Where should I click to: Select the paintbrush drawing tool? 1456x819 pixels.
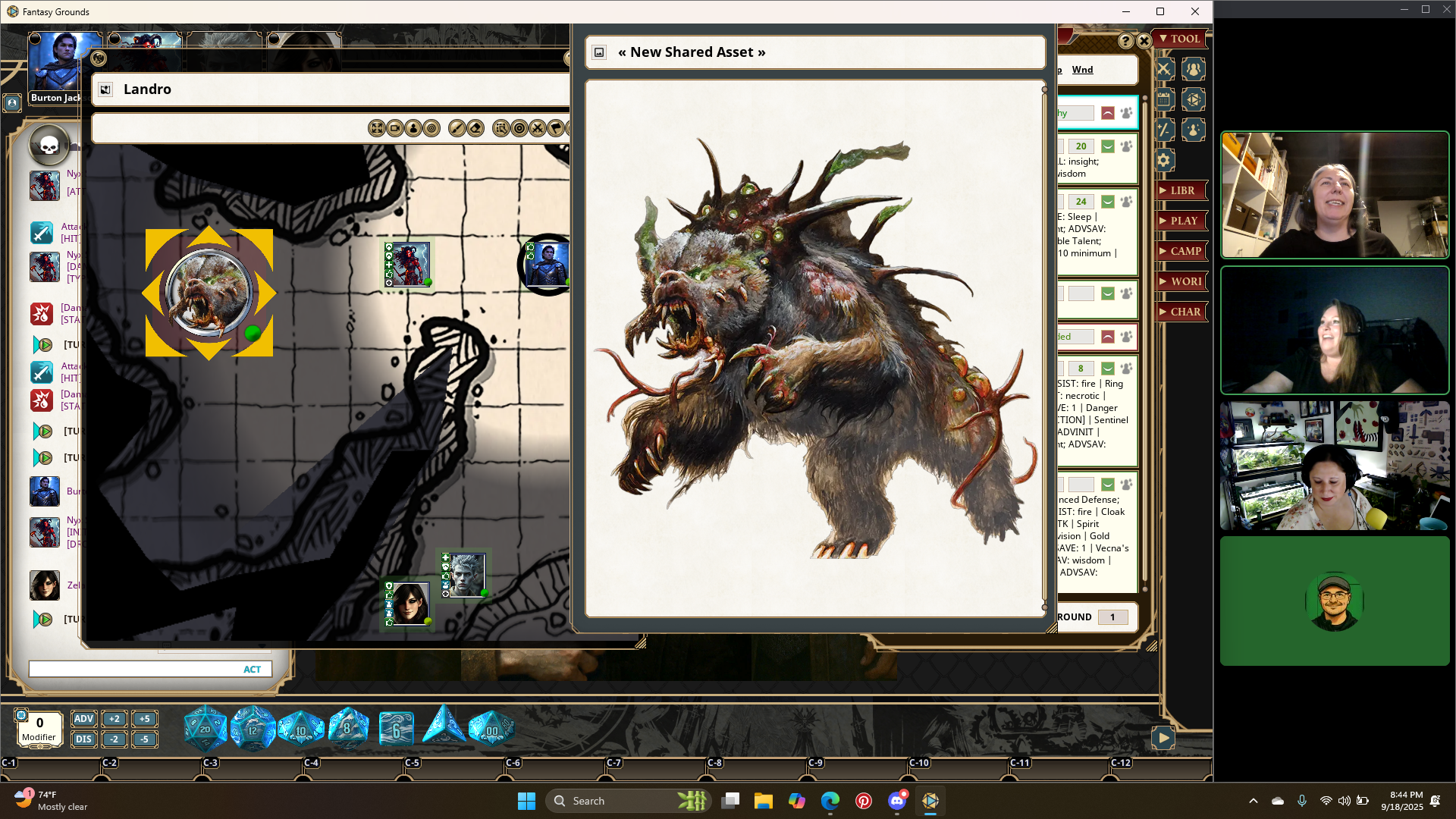457,128
